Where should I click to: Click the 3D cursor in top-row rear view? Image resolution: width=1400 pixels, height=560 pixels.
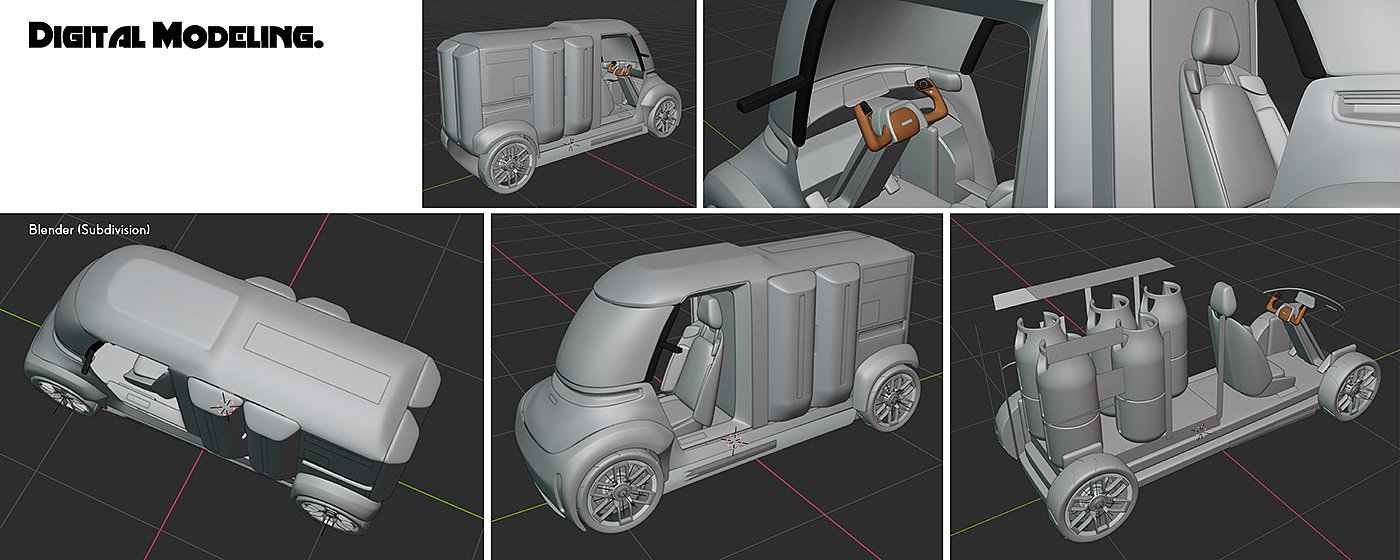coord(573,146)
